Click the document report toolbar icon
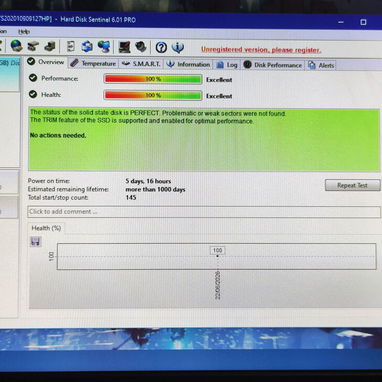The width and height of the screenshot is (382, 382). coord(71,46)
